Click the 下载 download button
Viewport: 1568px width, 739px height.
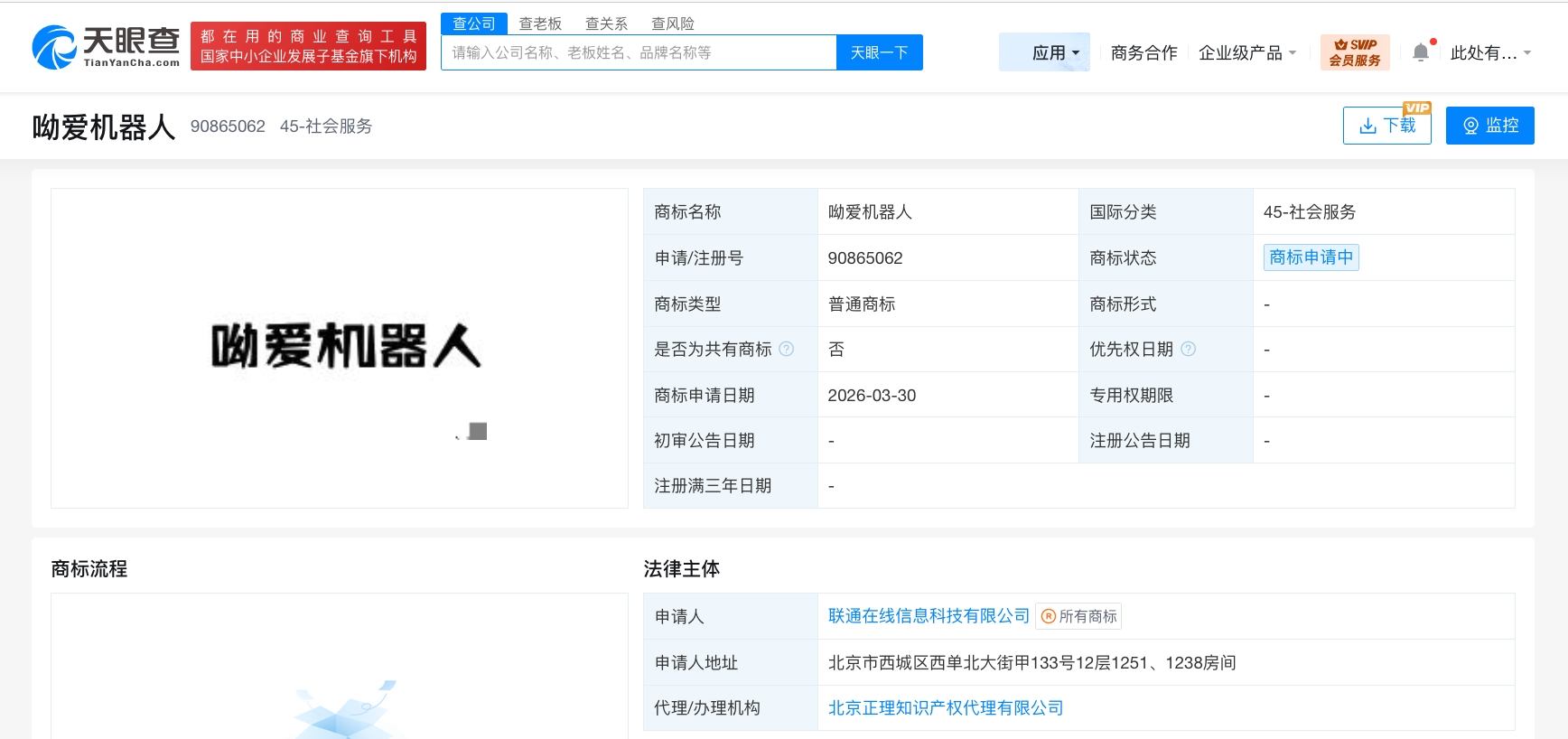[1387, 126]
